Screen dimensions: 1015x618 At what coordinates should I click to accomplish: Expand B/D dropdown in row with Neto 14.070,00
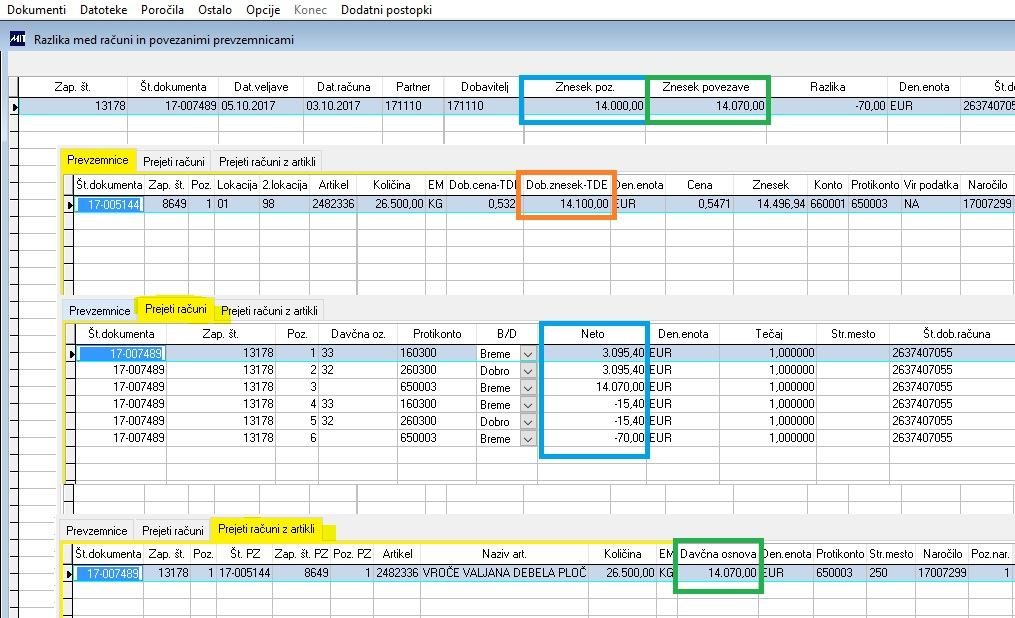pyautogui.click(x=528, y=388)
